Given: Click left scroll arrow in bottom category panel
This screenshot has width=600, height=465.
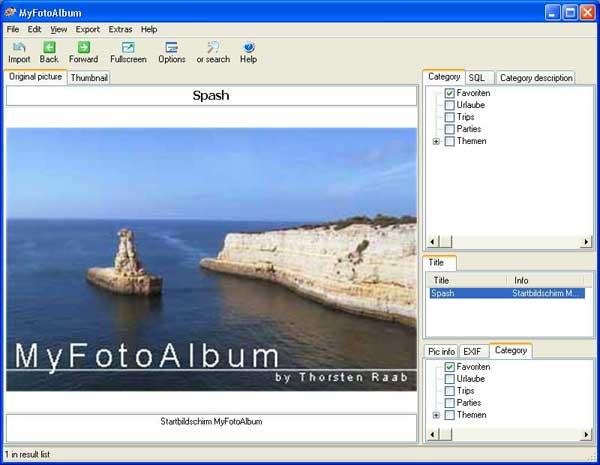Looking at the screenshot, I should click(432, 434).
